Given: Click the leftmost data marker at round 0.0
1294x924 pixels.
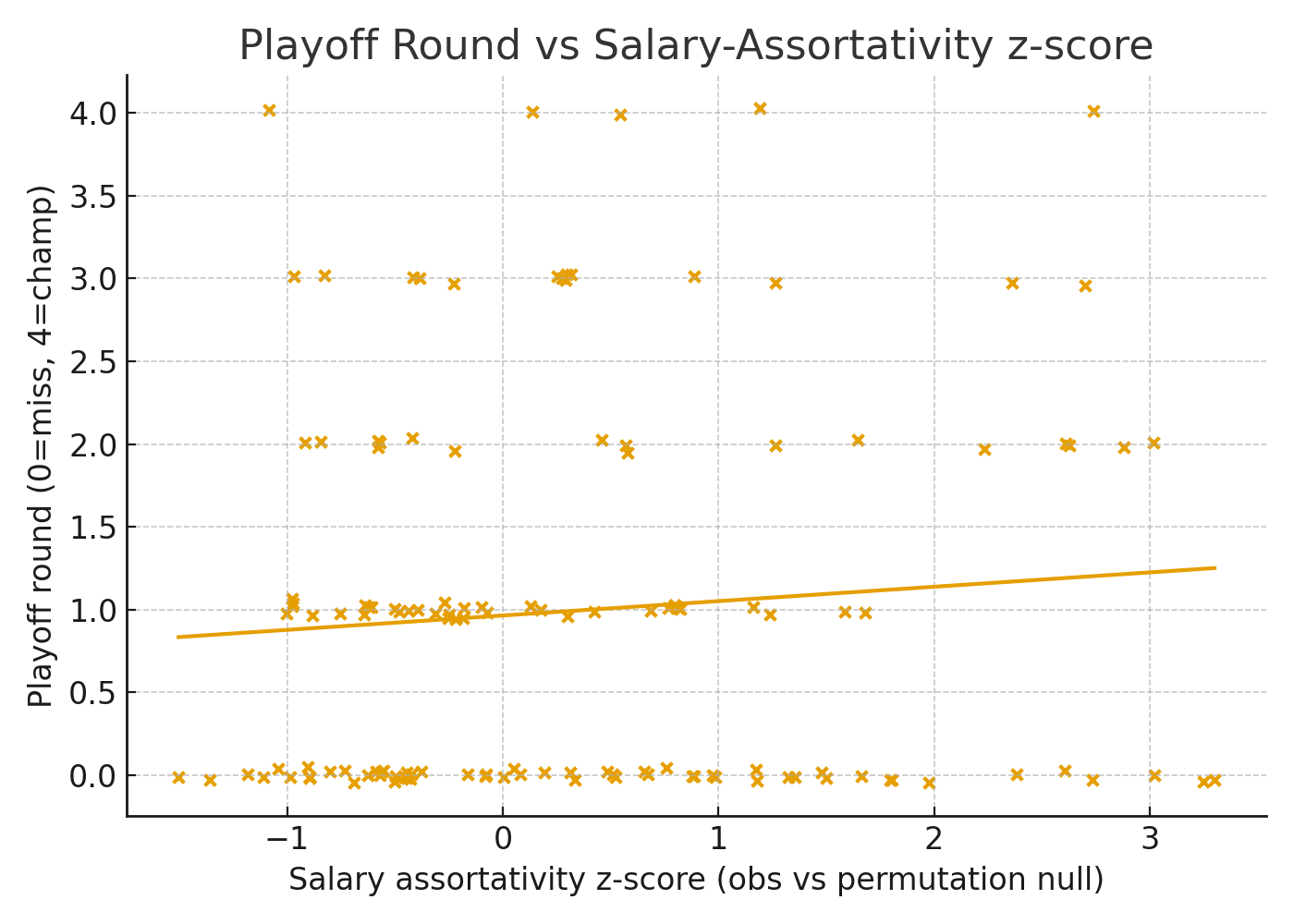Looking at the screenshot, I should [x=179, y=778].
